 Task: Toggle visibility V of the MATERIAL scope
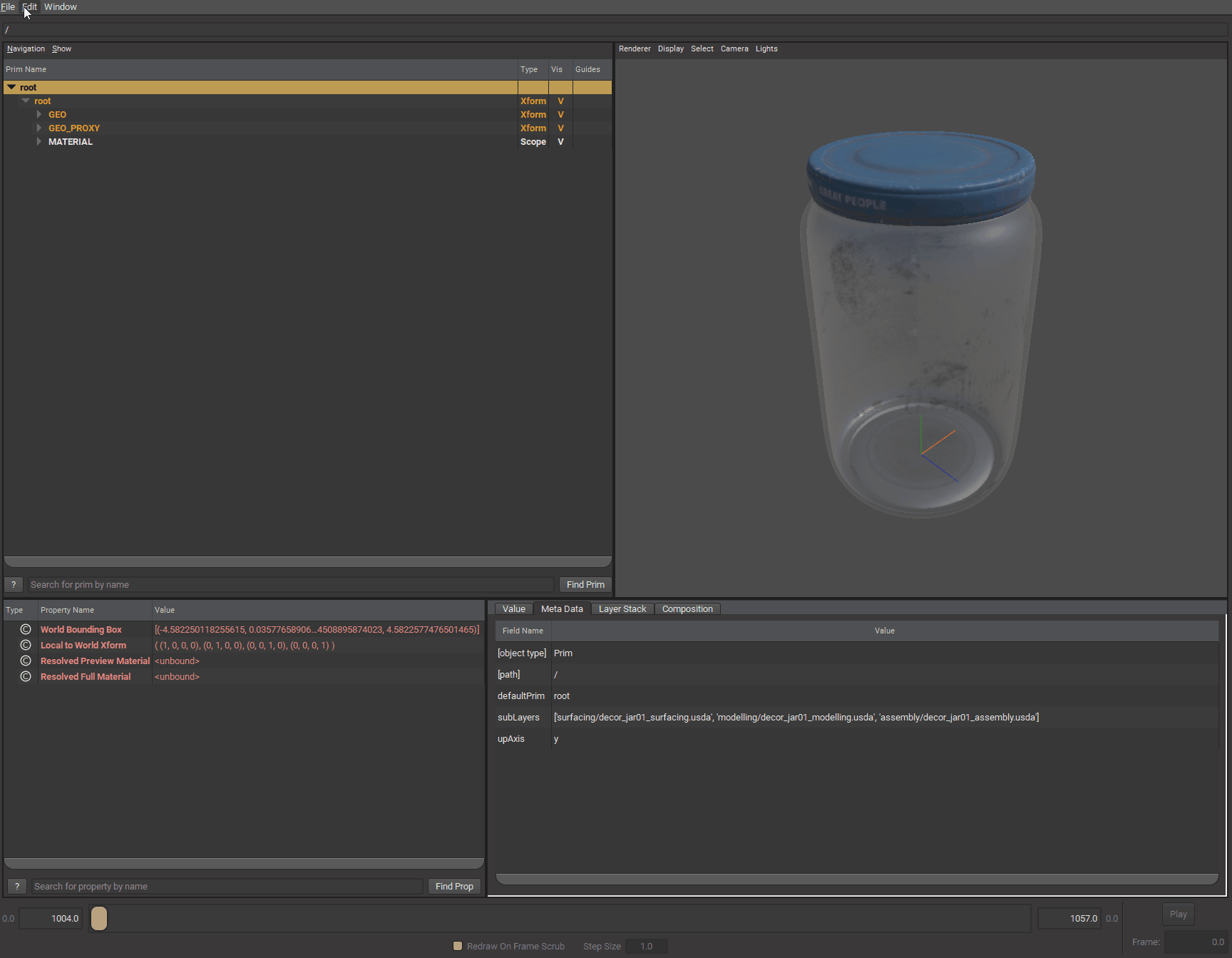(560, 142)
